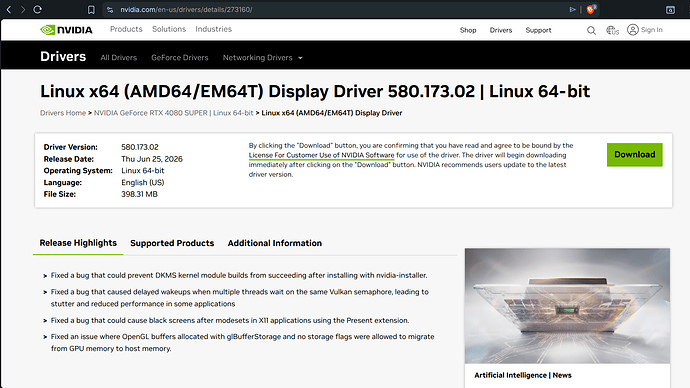This screenshot has height=388, width=690.
Task: Go back with the browser back arrow
Action: [9, 9]
